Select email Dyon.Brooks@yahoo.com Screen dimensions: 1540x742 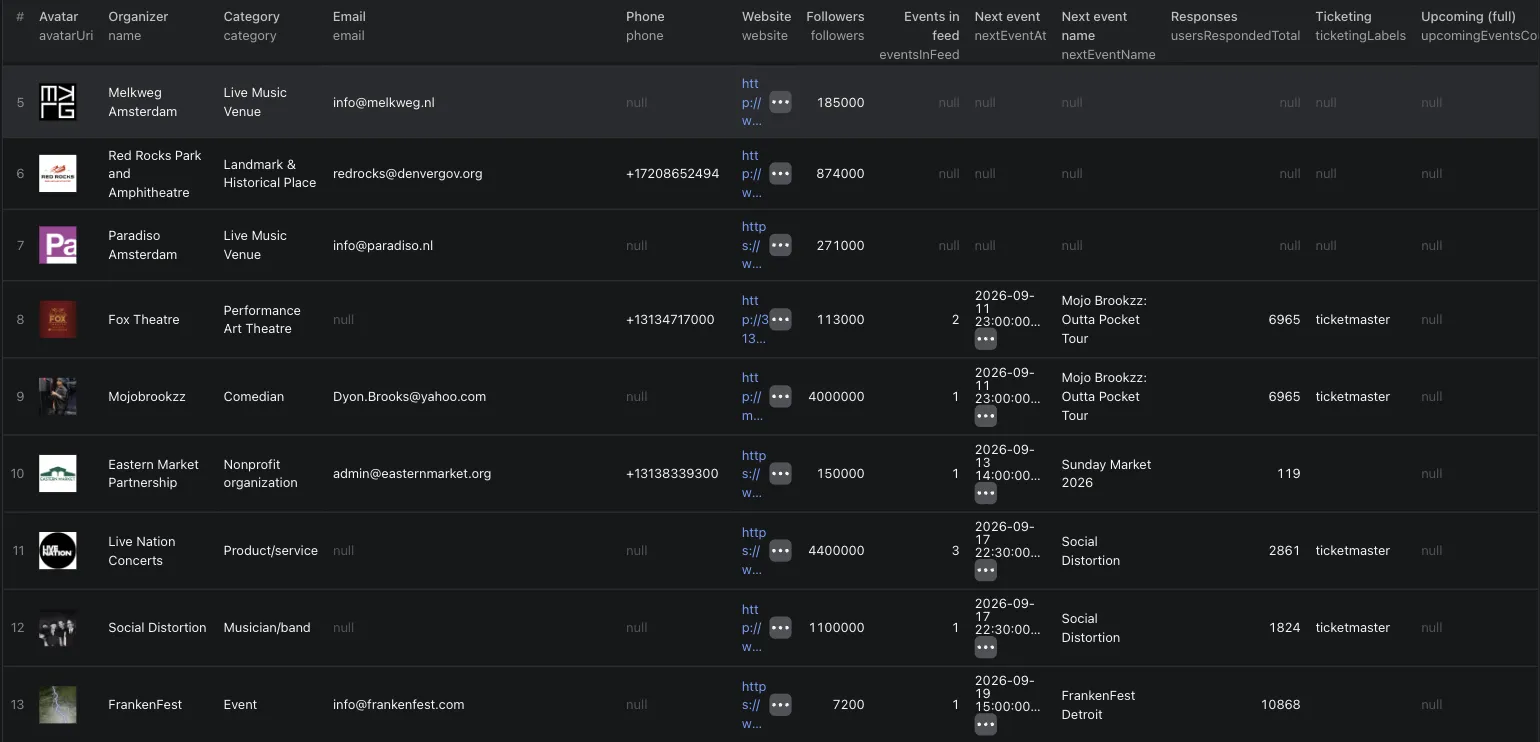click(410, 396)
